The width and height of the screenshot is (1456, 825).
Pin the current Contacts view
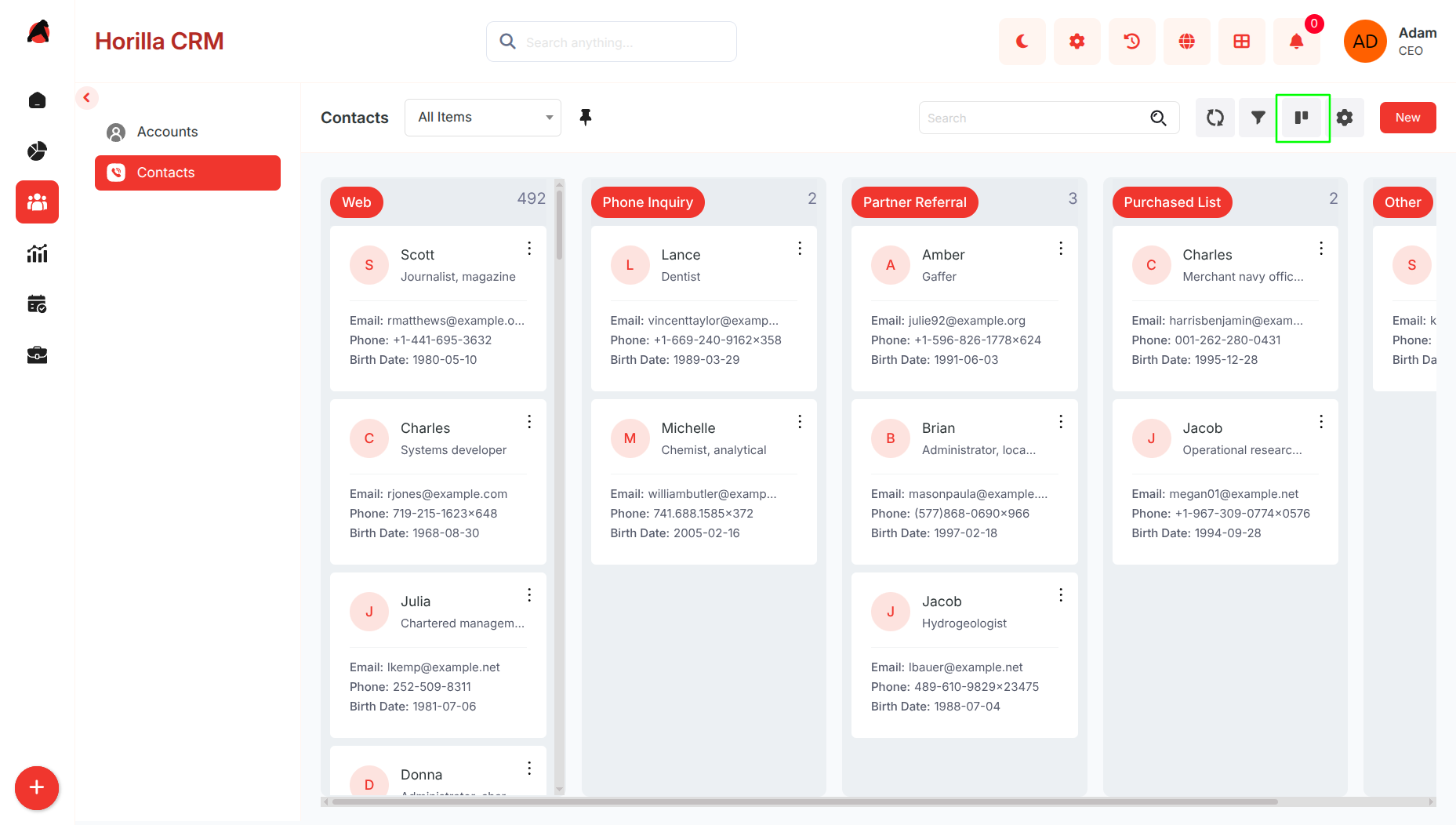tap(585, 118)
